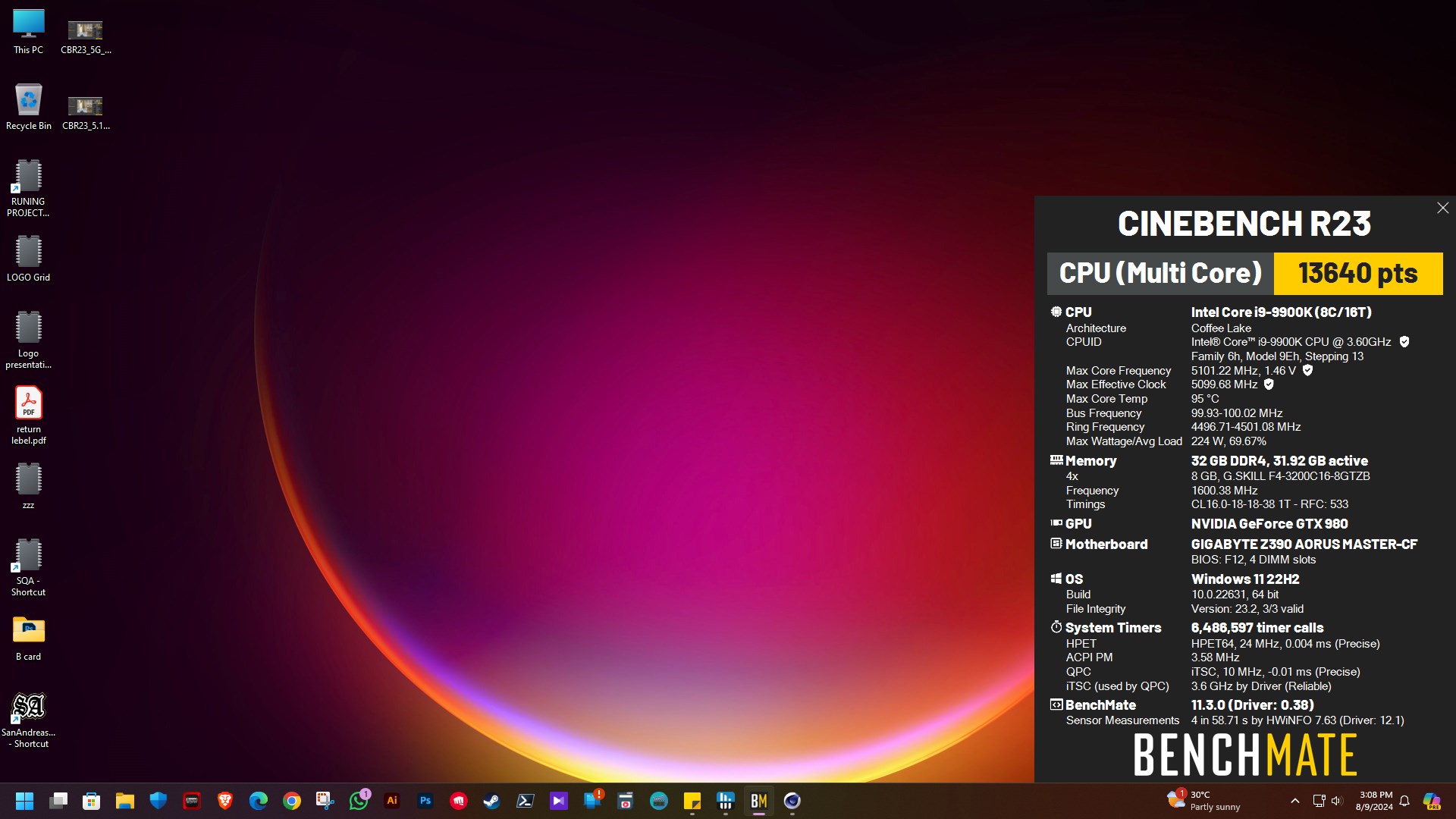
Task: Open the notifications bell
Action: [1404, 801]
